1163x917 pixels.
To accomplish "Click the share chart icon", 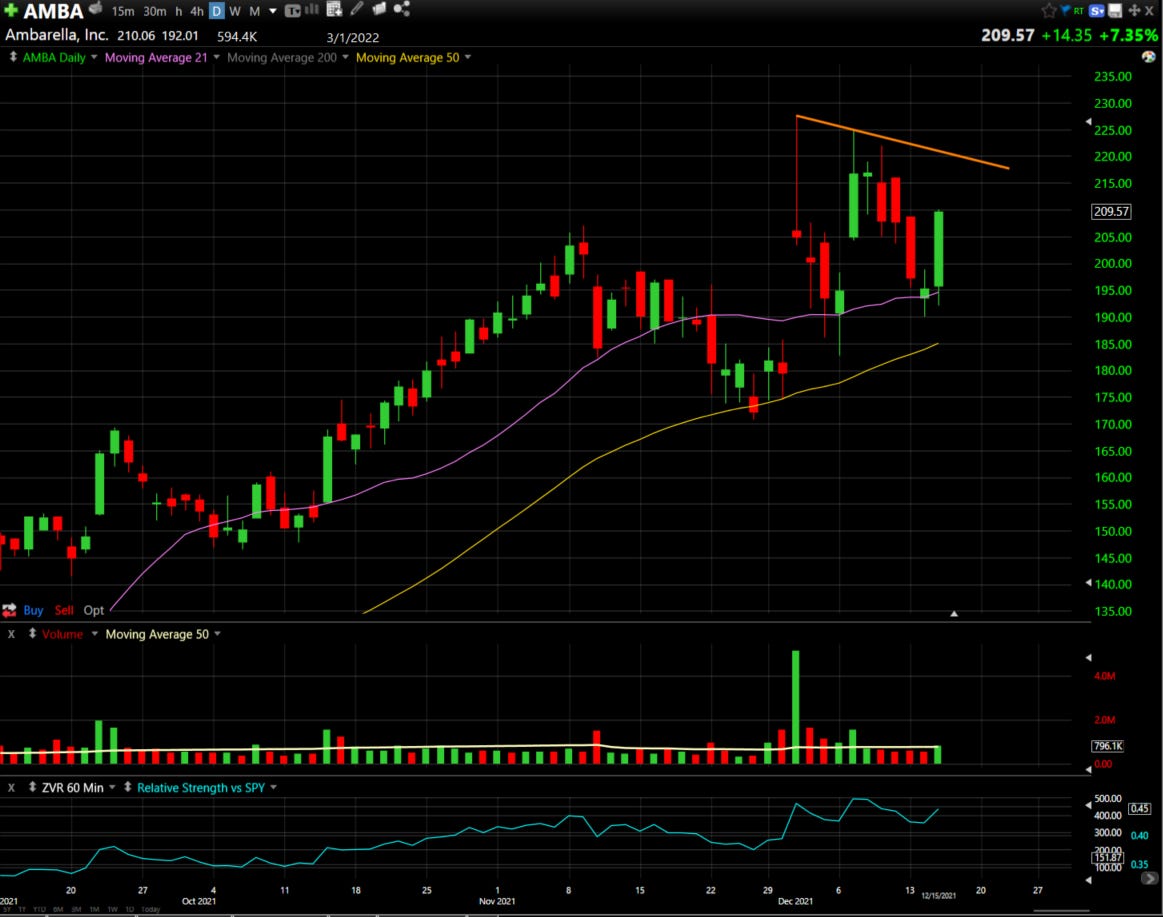I will point(401,9).
